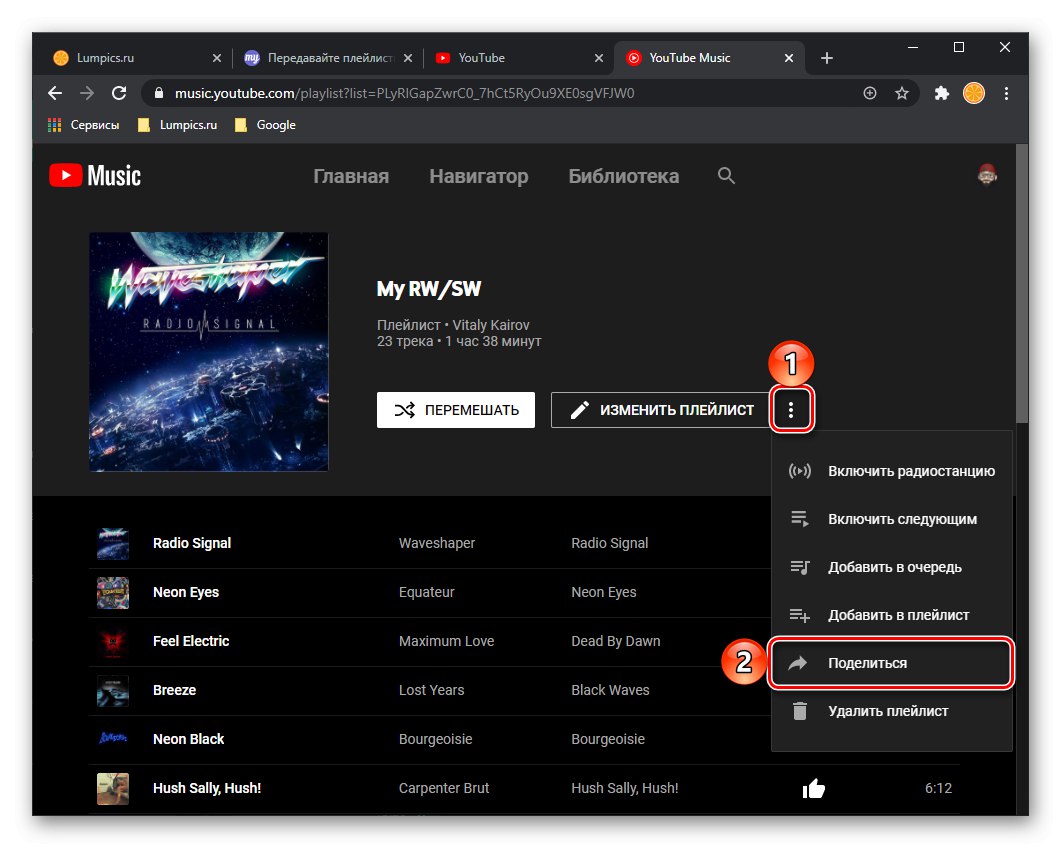
Task: Bookmark this page with star icon
Action: point(902,93)
